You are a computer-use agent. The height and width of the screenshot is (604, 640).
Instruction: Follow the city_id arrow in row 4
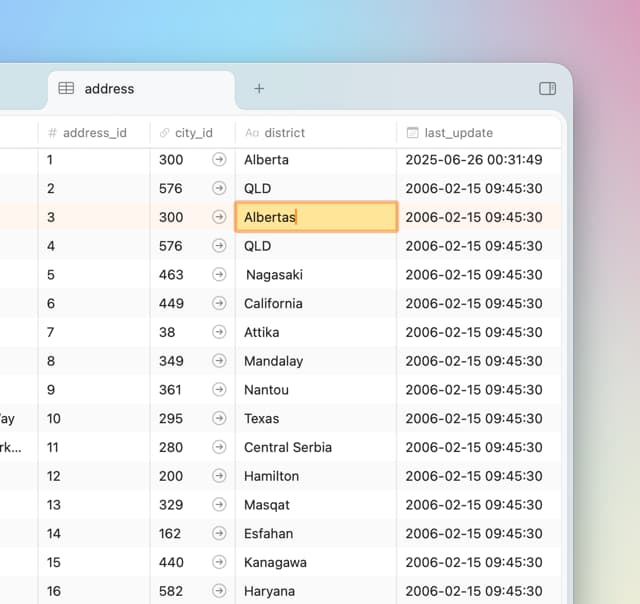pyautogui.click(x=219, y=246)
